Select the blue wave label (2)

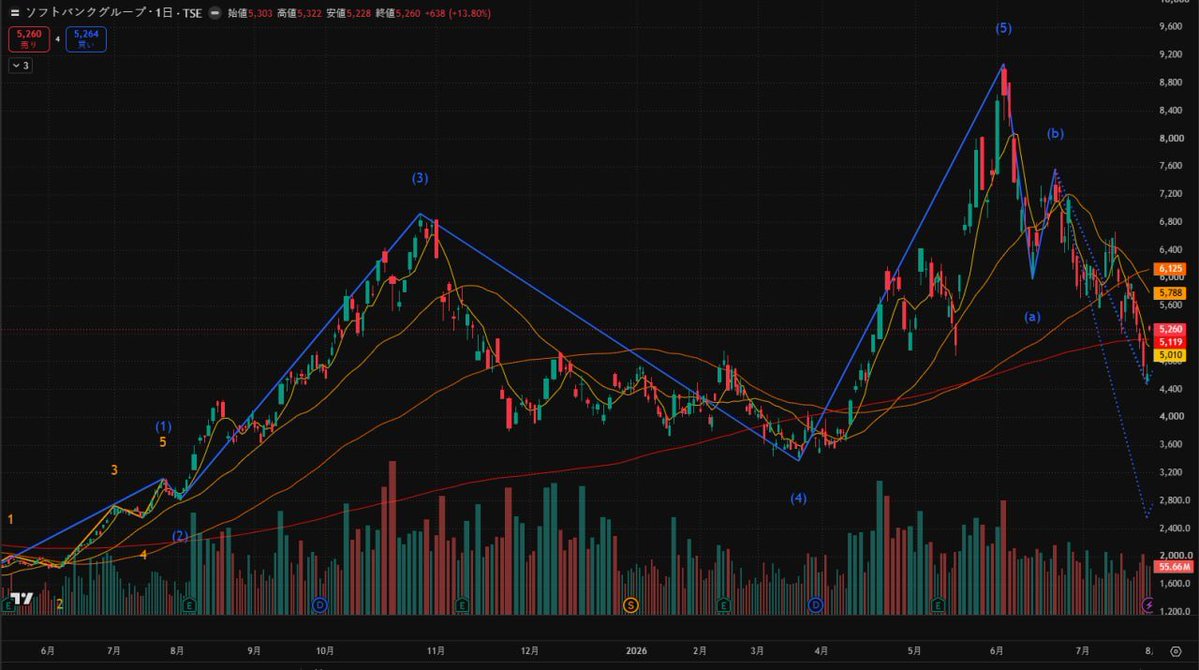coord(180,535)
